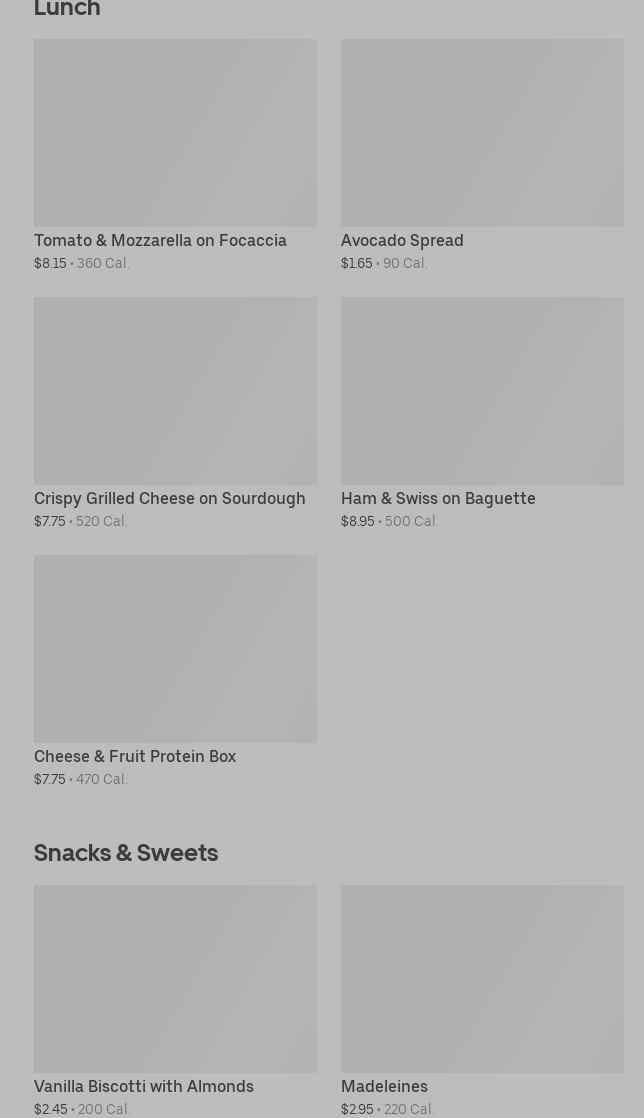This screenshot has width=644, height=1118.
Task: Click the Ham & Swiss on Baguette title
Action: (438, 499)
